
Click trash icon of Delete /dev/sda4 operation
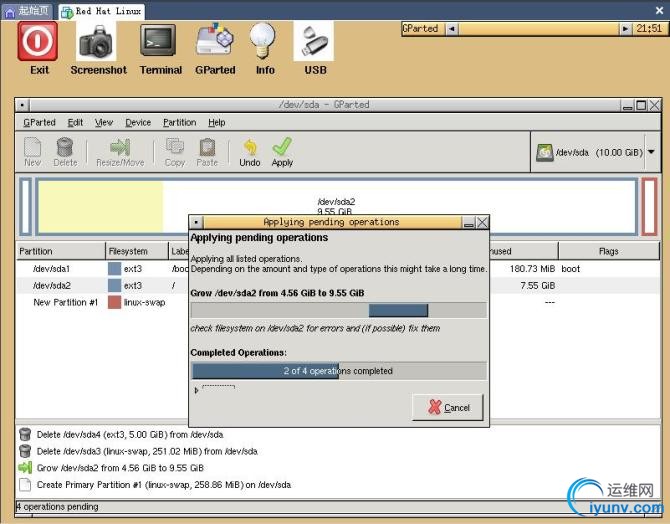[x=25, y=434]
